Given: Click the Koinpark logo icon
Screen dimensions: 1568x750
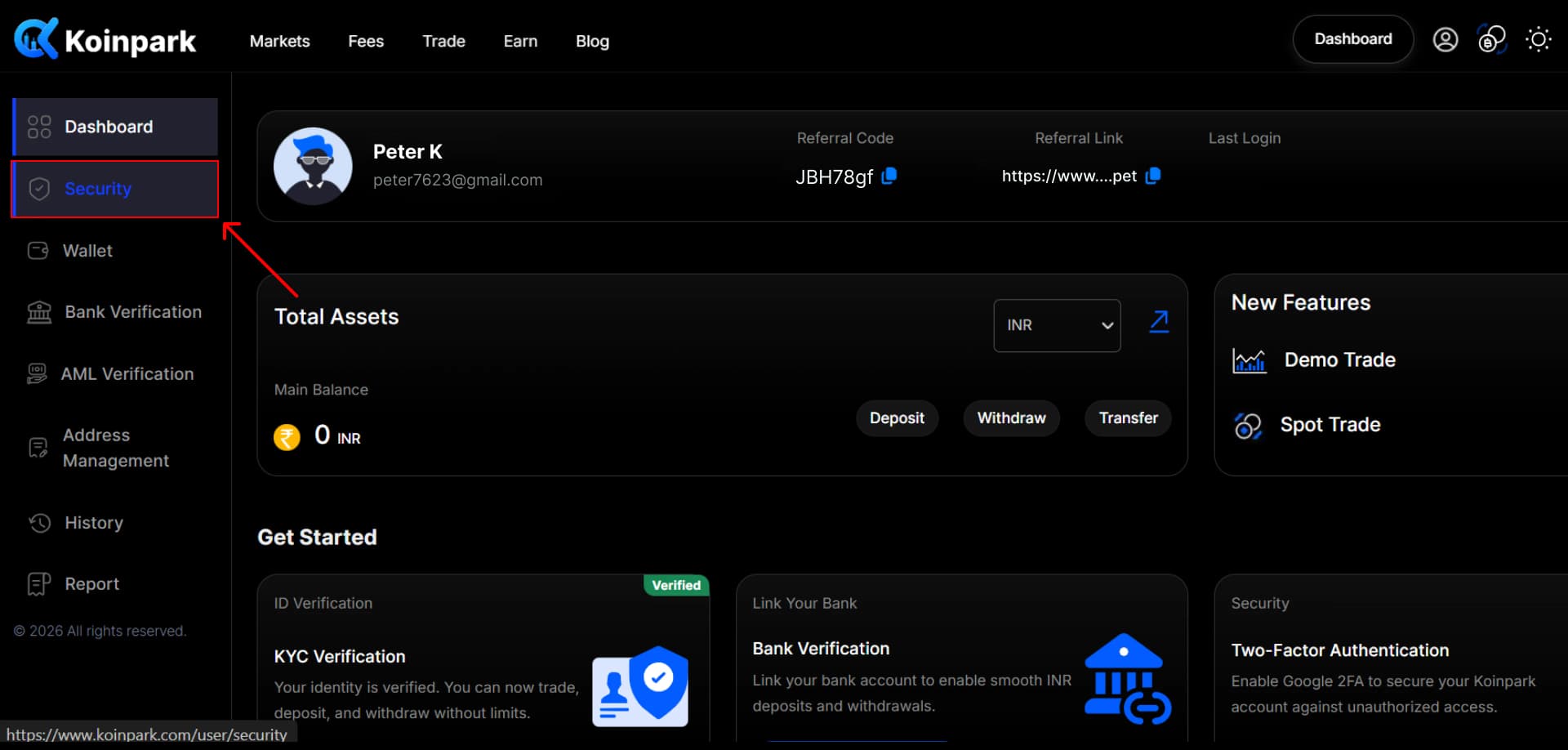Looking at the screenshot, I should pyautogui.click(x=36, y=38).
